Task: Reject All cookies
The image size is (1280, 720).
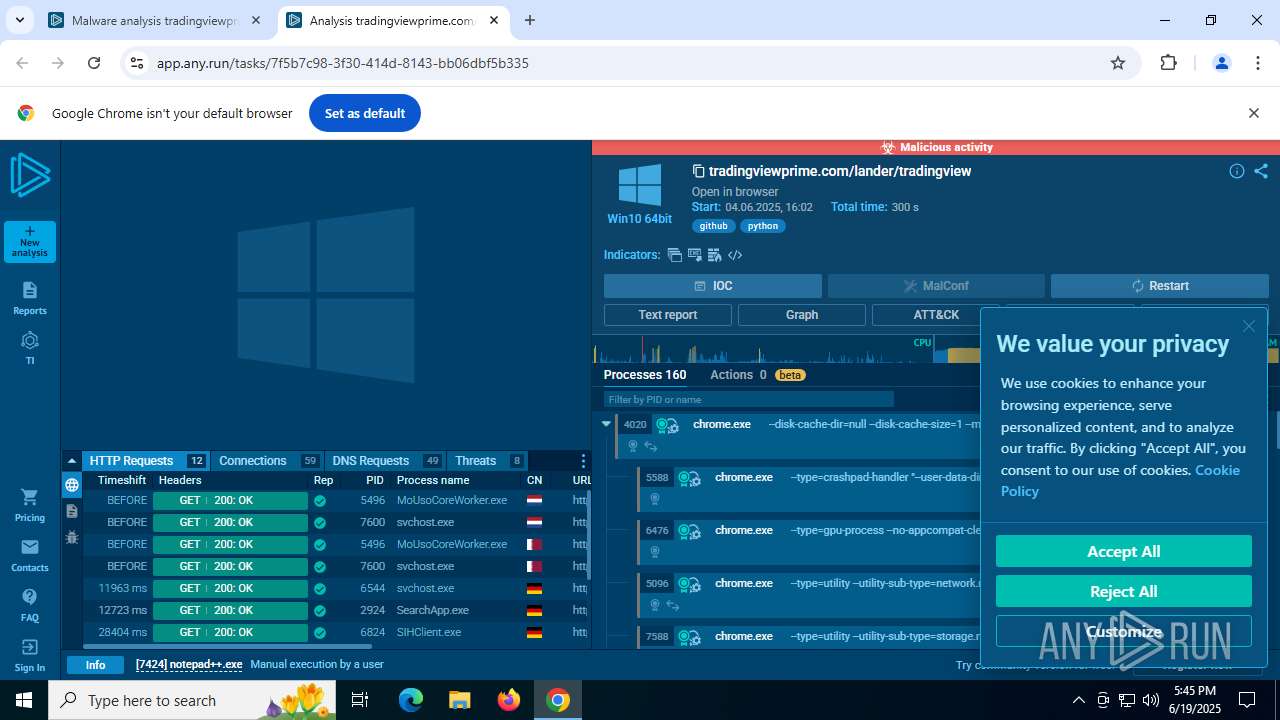Action: coord(1124,591)
